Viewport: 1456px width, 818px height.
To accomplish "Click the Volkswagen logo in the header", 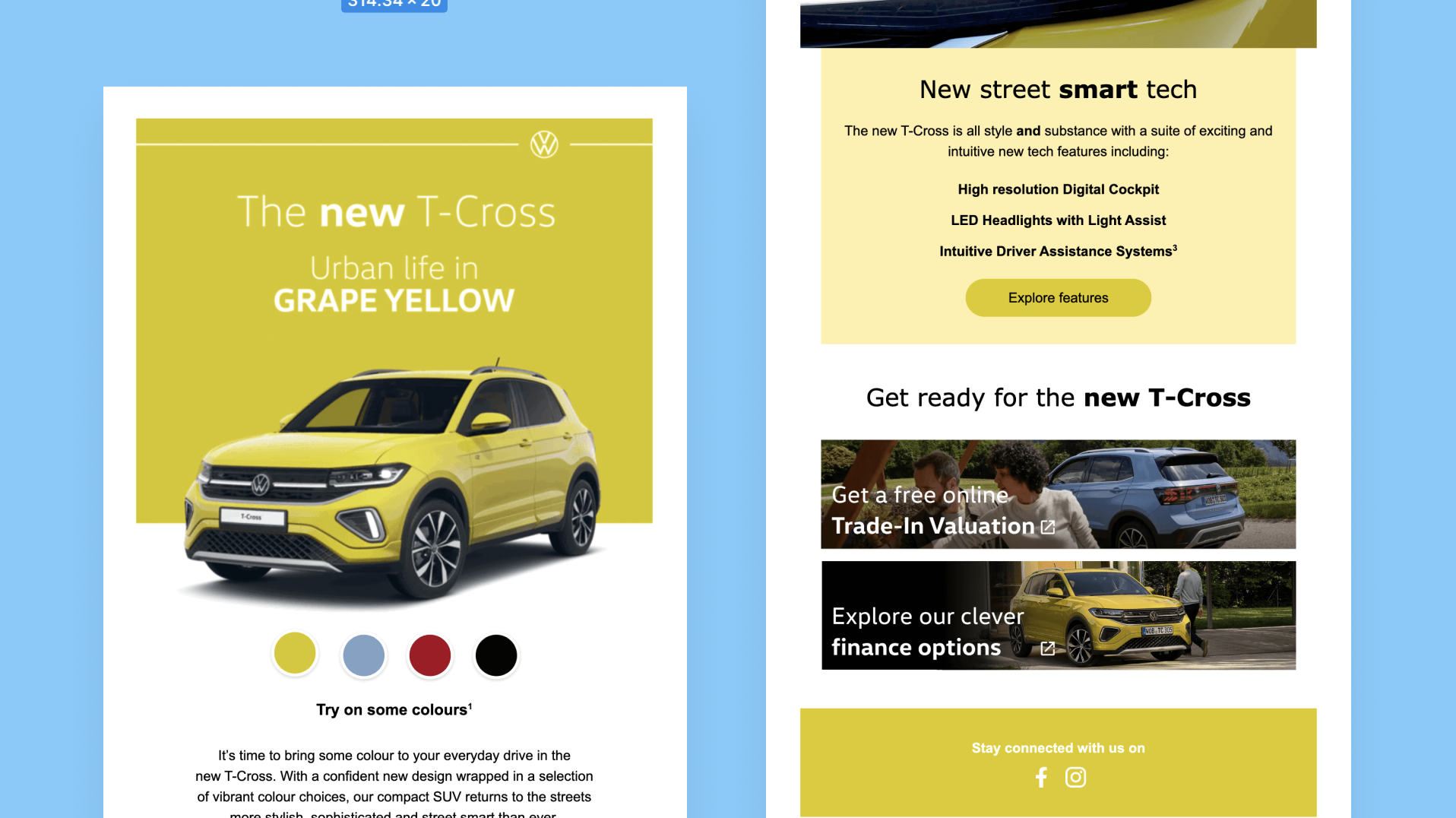I will pyautogui.click(x=544, y=144).
